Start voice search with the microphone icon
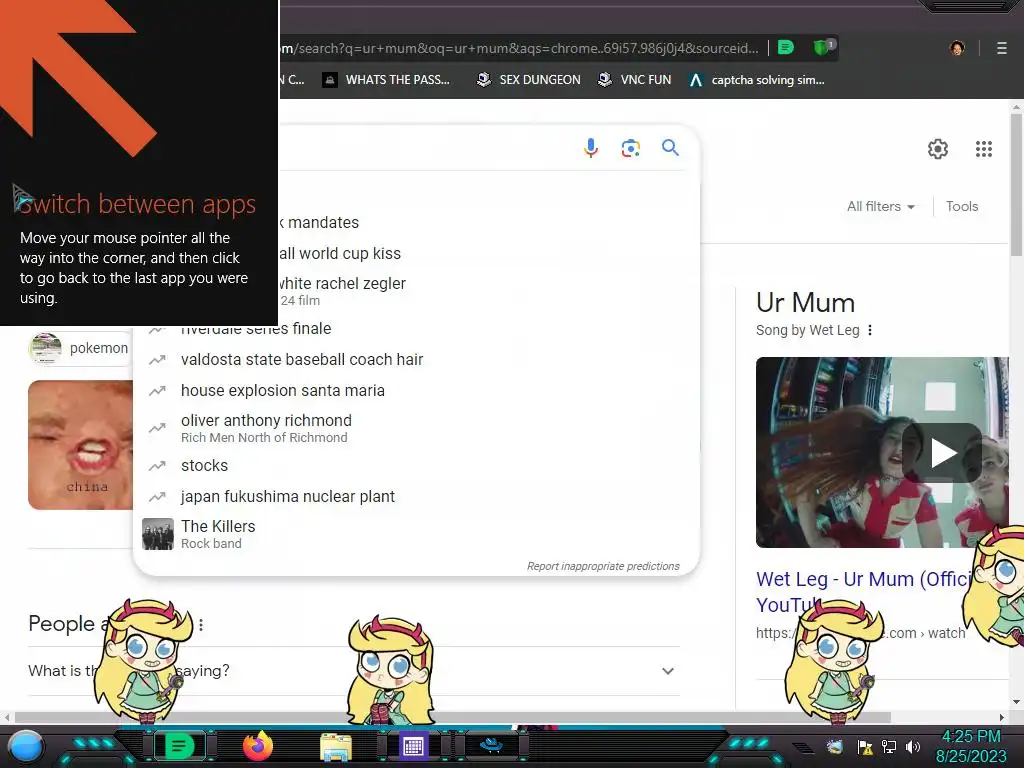 tap(590, 148)
